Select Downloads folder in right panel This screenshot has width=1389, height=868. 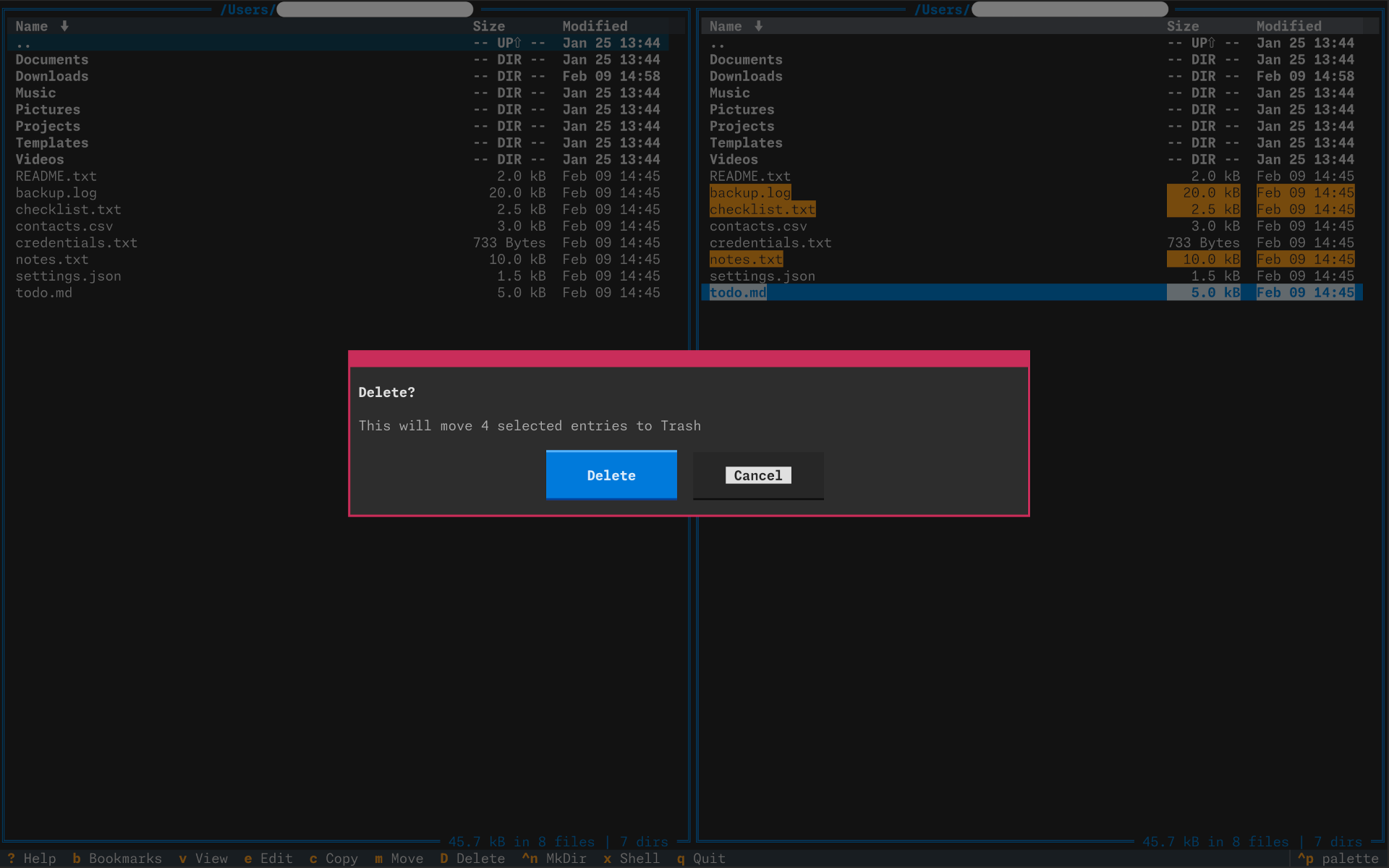[x=1032, y=76]
